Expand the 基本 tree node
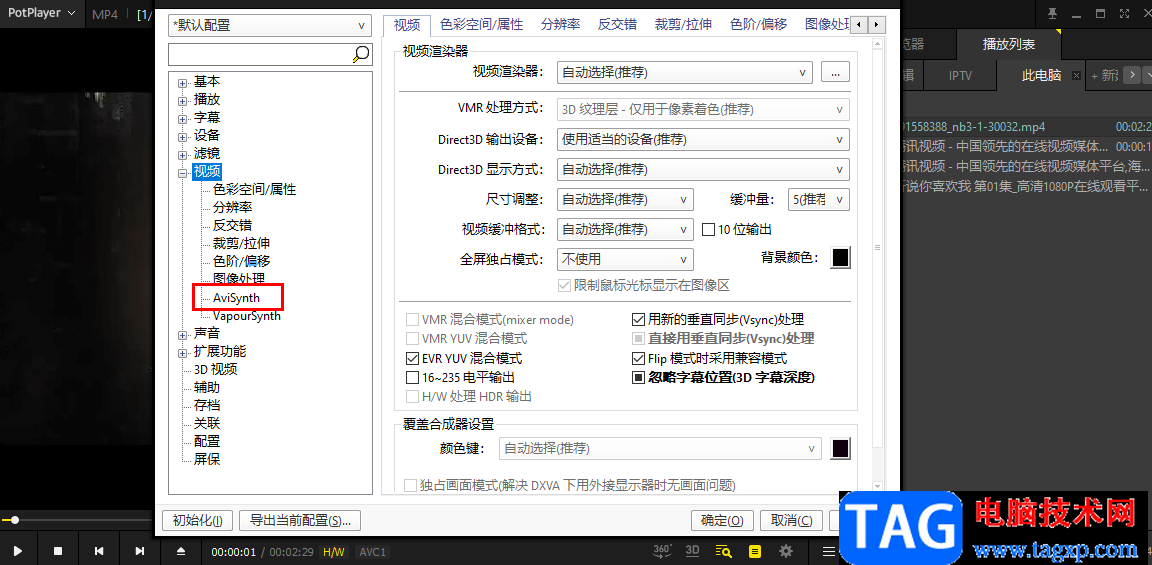This screenshot has width=1152, height=565. pyautogui.click(x=182, y=82)
